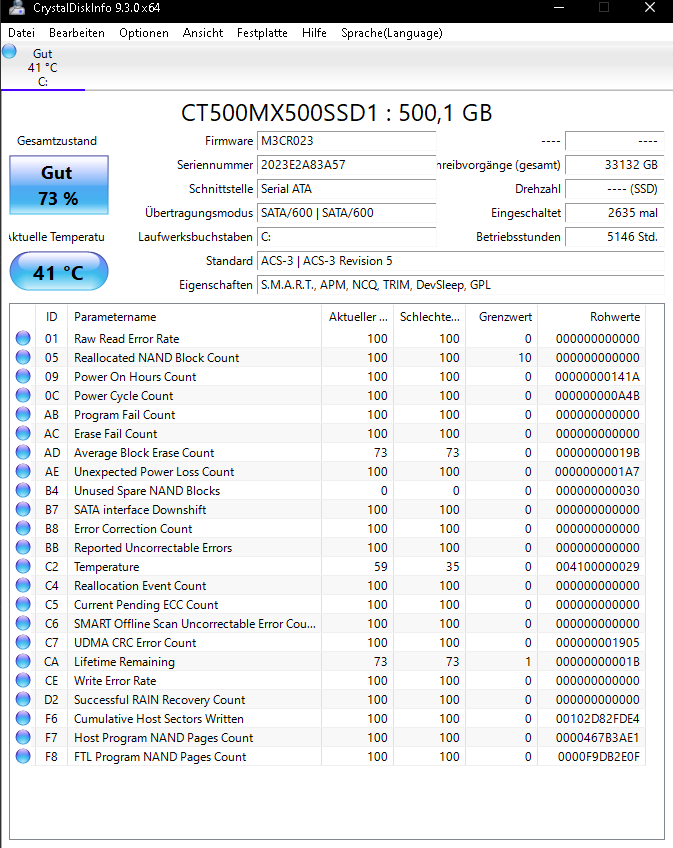
Task: Click the ID column header
Action: [51, 317]
